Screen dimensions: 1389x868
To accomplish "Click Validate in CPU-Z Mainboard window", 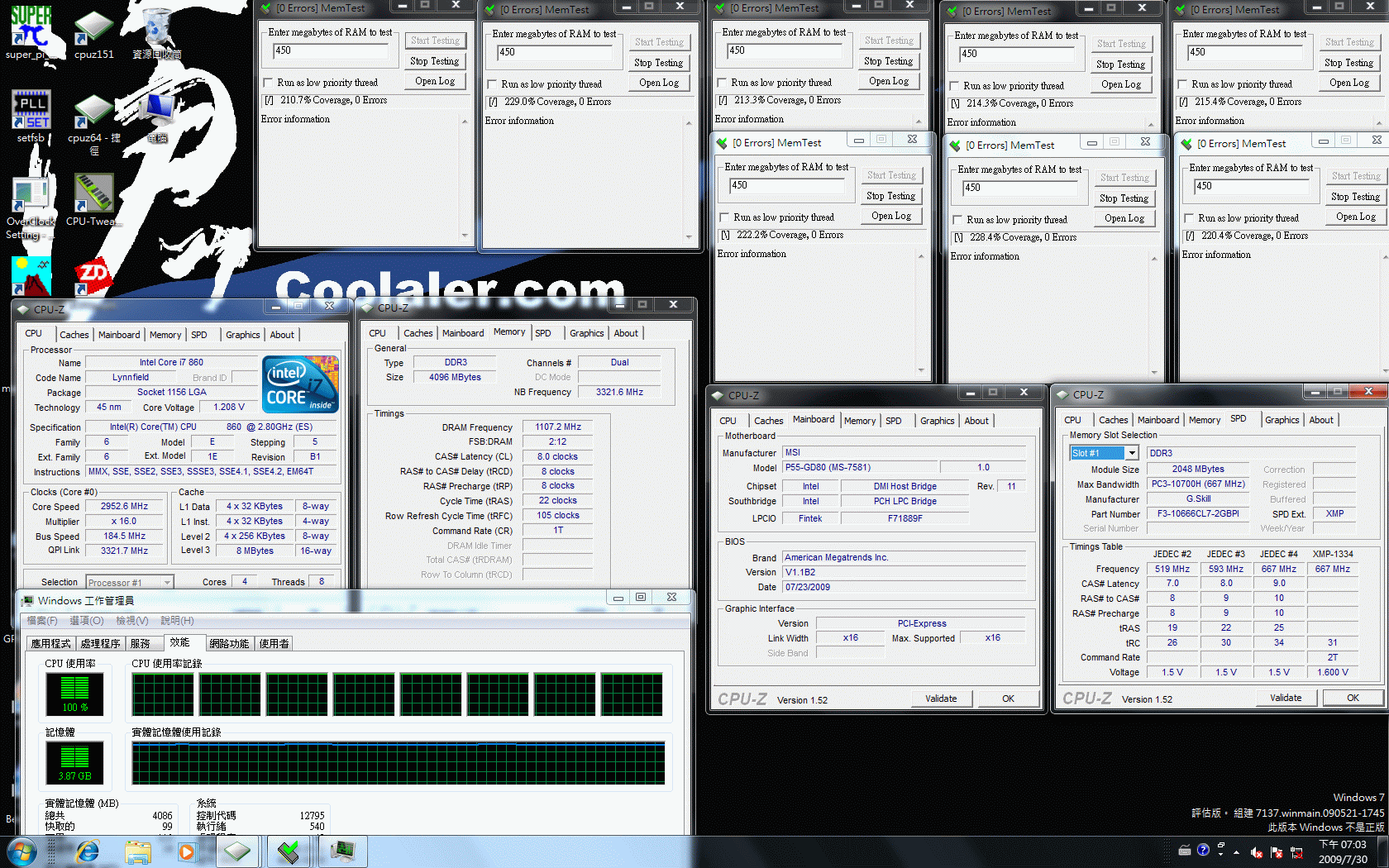I will pos(941,699).
